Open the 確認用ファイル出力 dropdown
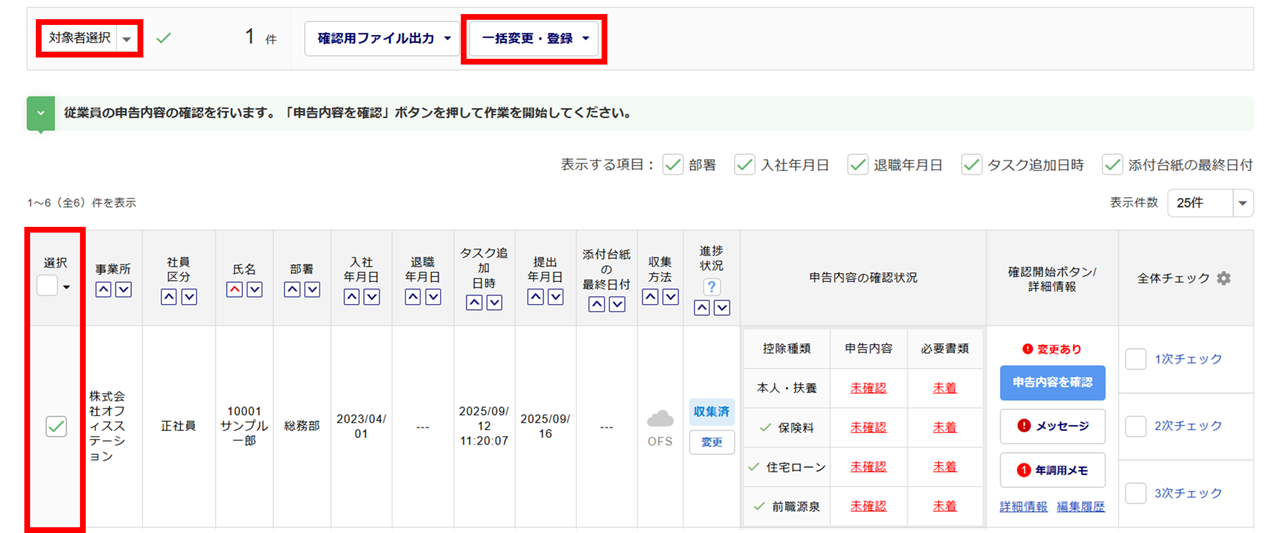This screenshot has height=533, width=1280. pyautogui.click(x=382, y=38)
